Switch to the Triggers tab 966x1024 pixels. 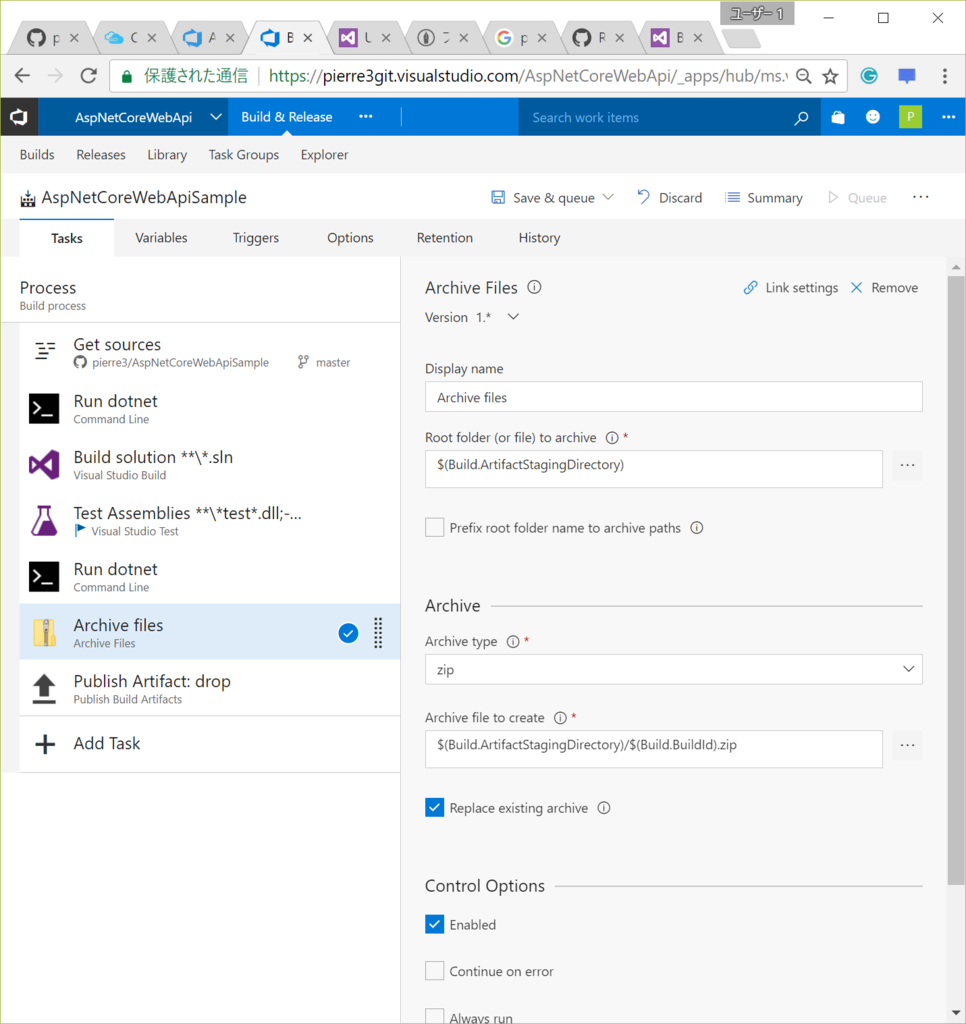255,238
